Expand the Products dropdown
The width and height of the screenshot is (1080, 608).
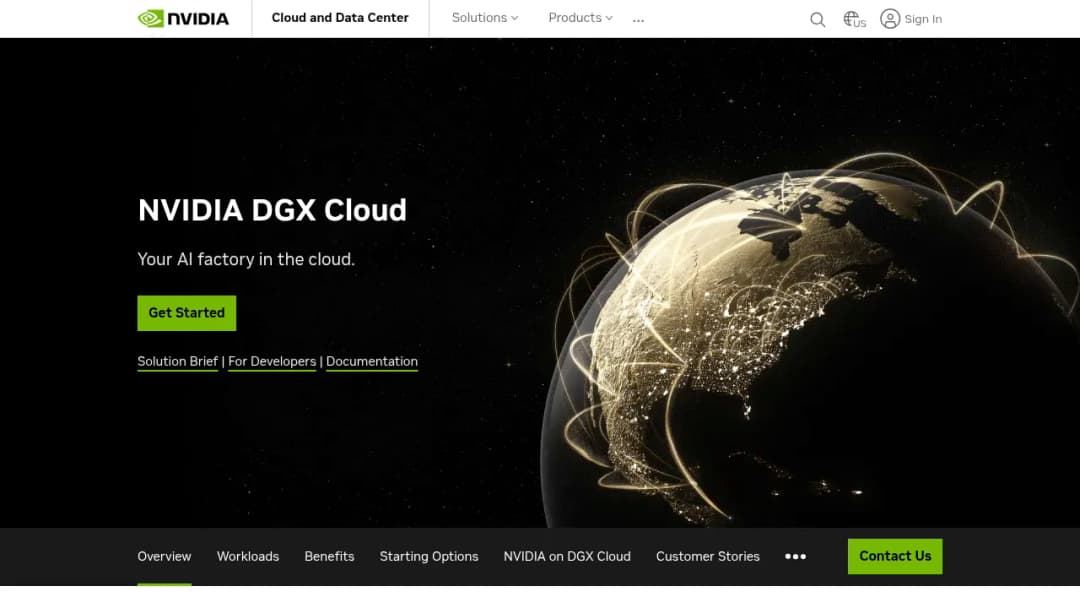580,18
